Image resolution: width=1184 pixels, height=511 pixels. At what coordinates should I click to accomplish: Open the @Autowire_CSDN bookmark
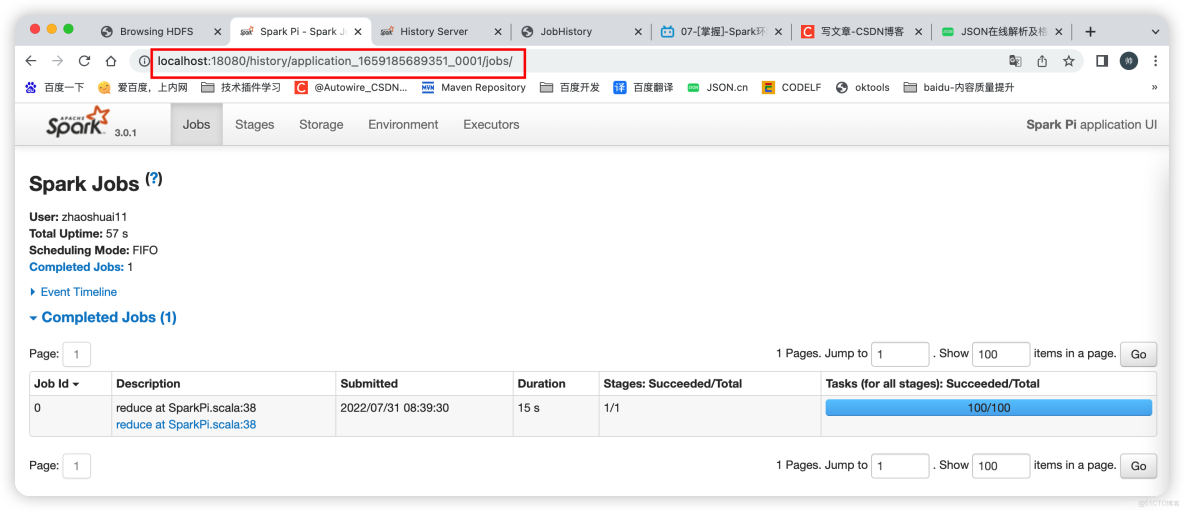350,88
